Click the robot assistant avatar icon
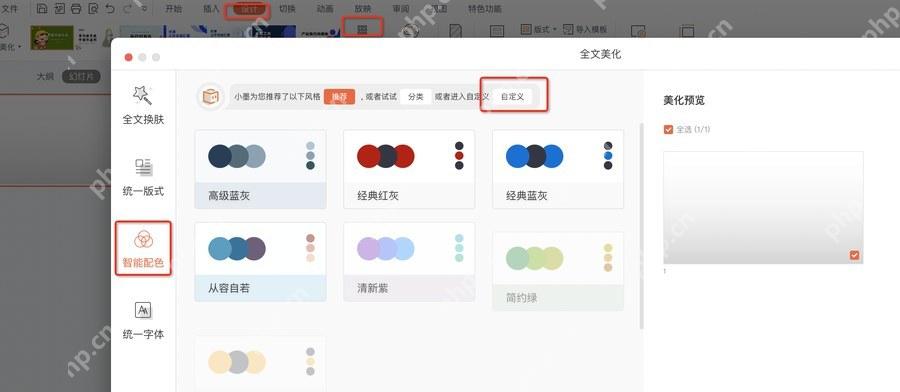This screenshot has width=900, height=392. [211, 96]
